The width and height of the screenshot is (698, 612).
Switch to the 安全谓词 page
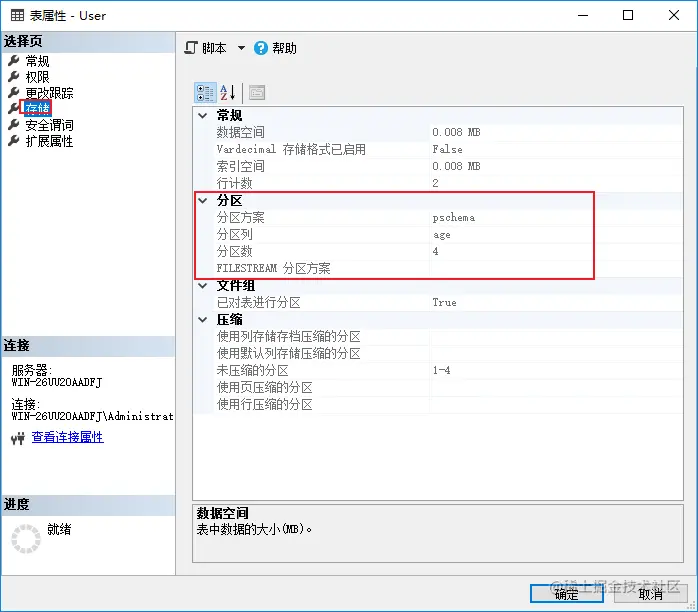[49, 125]
